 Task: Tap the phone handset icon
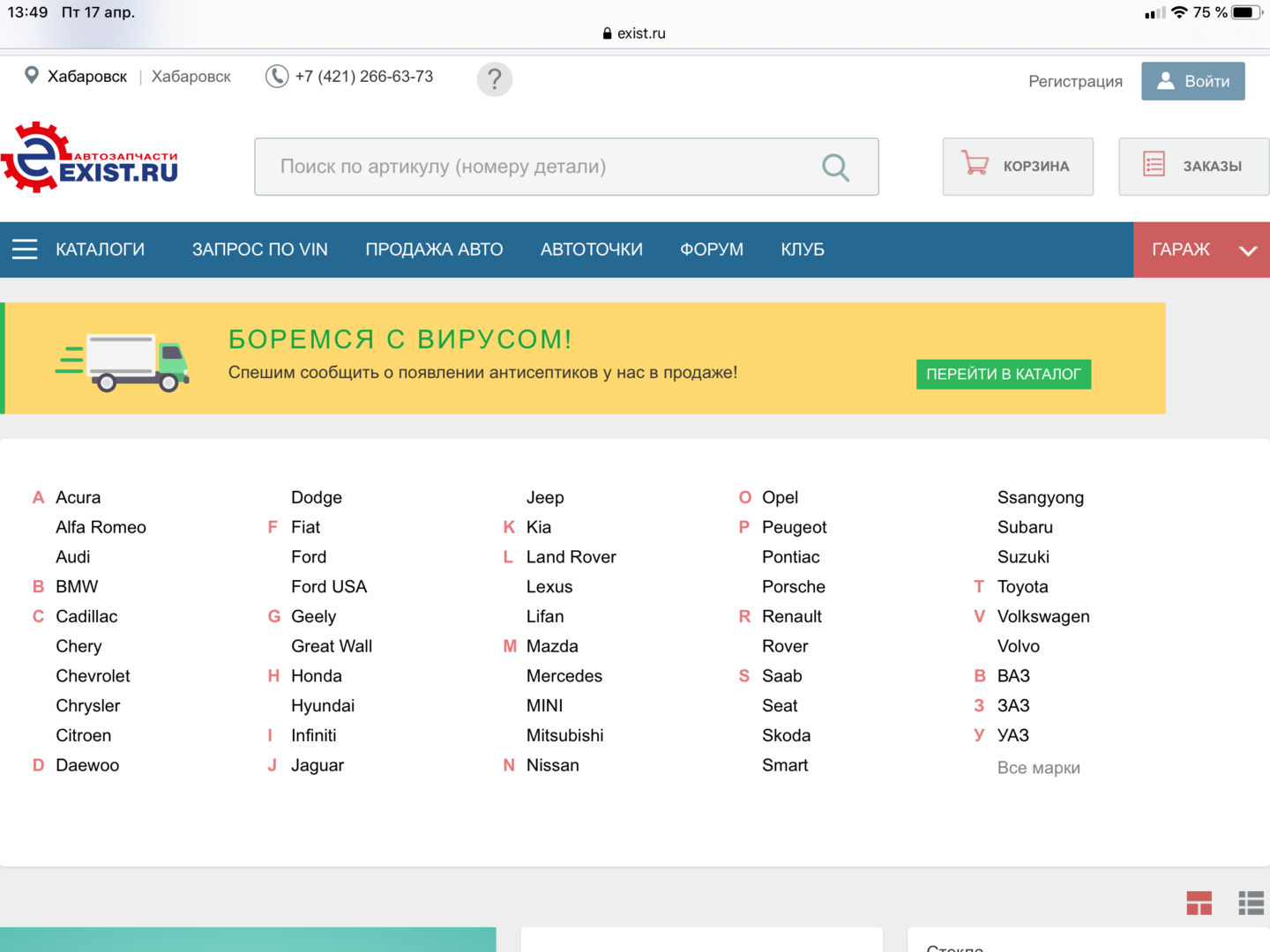(x=277, y=77)
